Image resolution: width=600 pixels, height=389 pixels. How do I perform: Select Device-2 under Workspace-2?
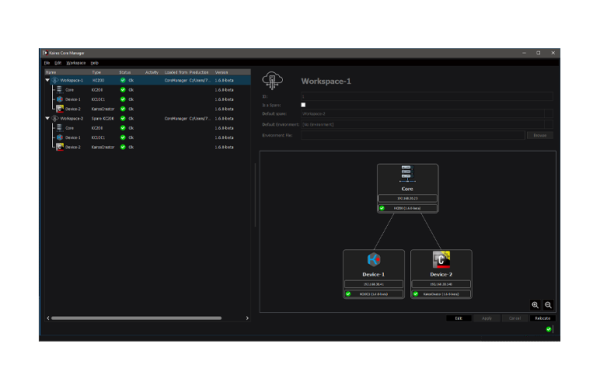click(148, 147)
